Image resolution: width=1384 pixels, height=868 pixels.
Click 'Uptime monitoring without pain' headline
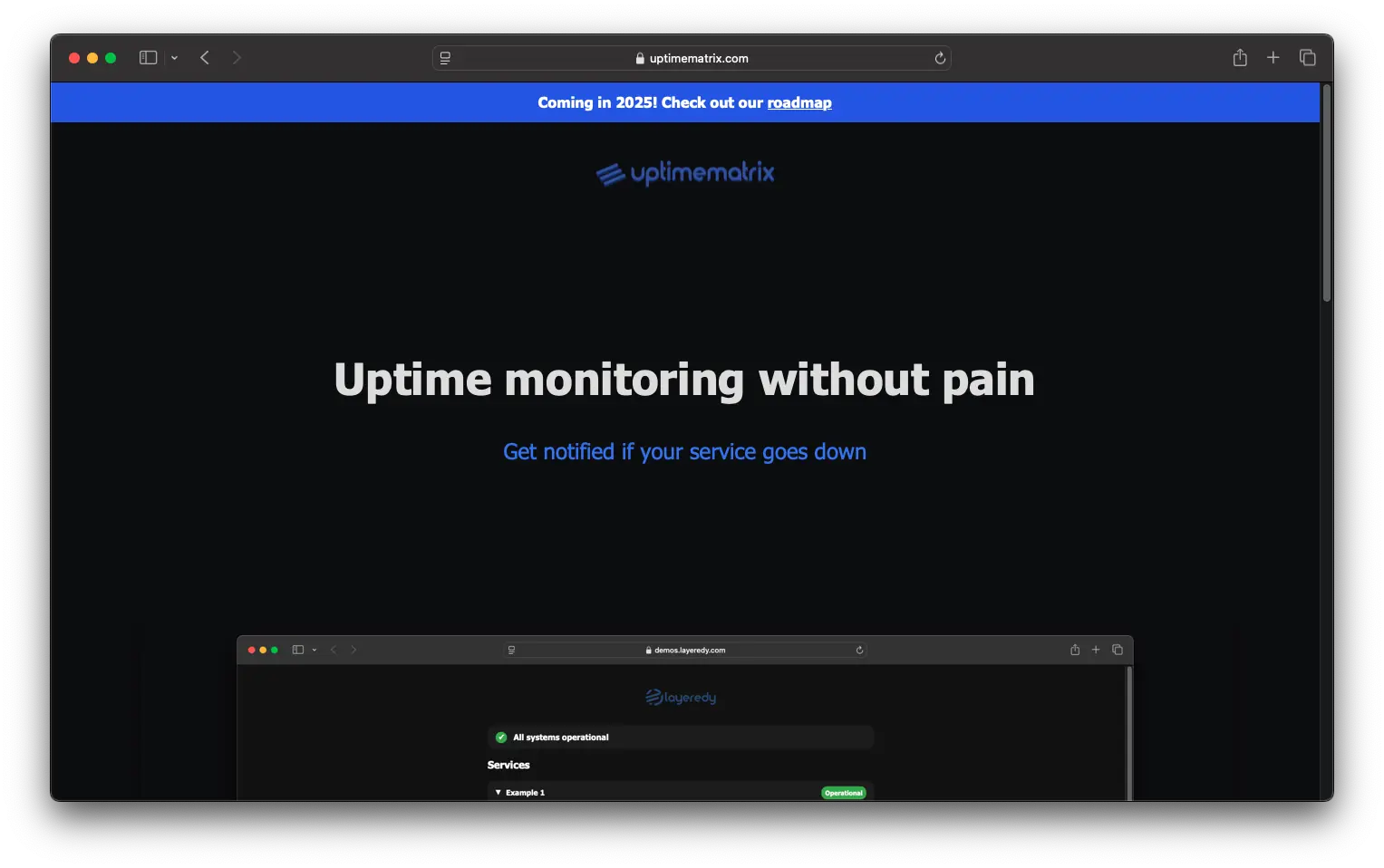coord(684,380)
